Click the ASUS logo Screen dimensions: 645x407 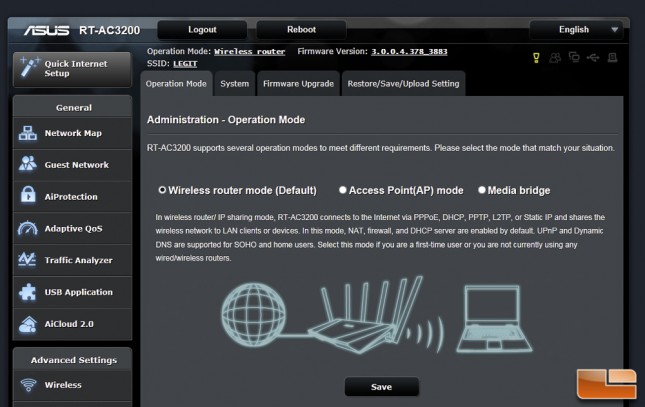pyautogui.click(x=46, y=30)
